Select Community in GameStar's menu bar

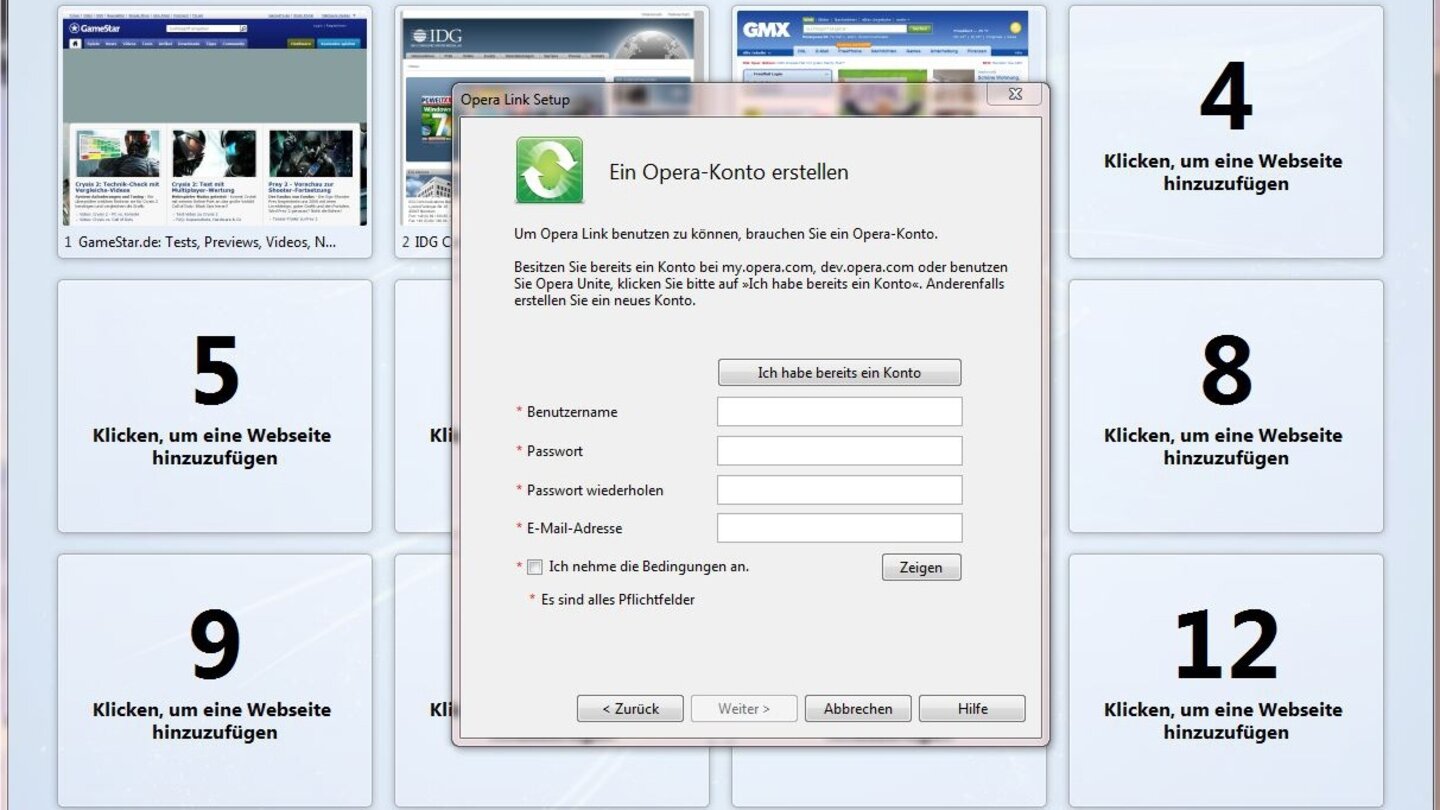(x=233, y=44)
